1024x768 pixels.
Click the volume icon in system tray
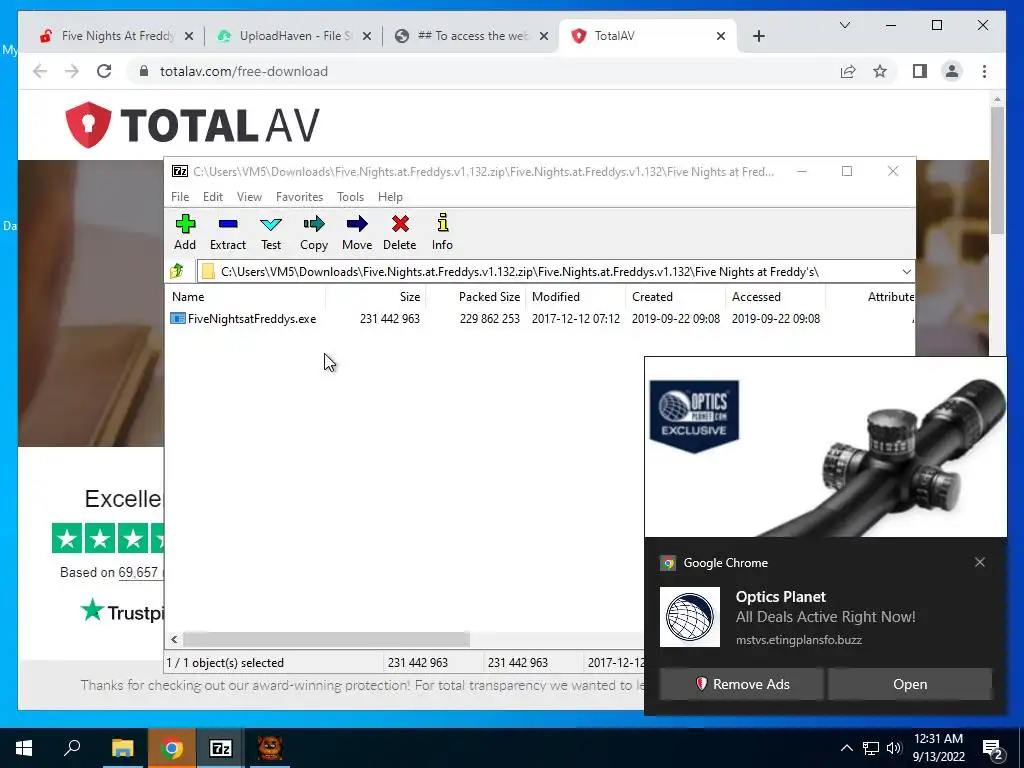point(894,748)
